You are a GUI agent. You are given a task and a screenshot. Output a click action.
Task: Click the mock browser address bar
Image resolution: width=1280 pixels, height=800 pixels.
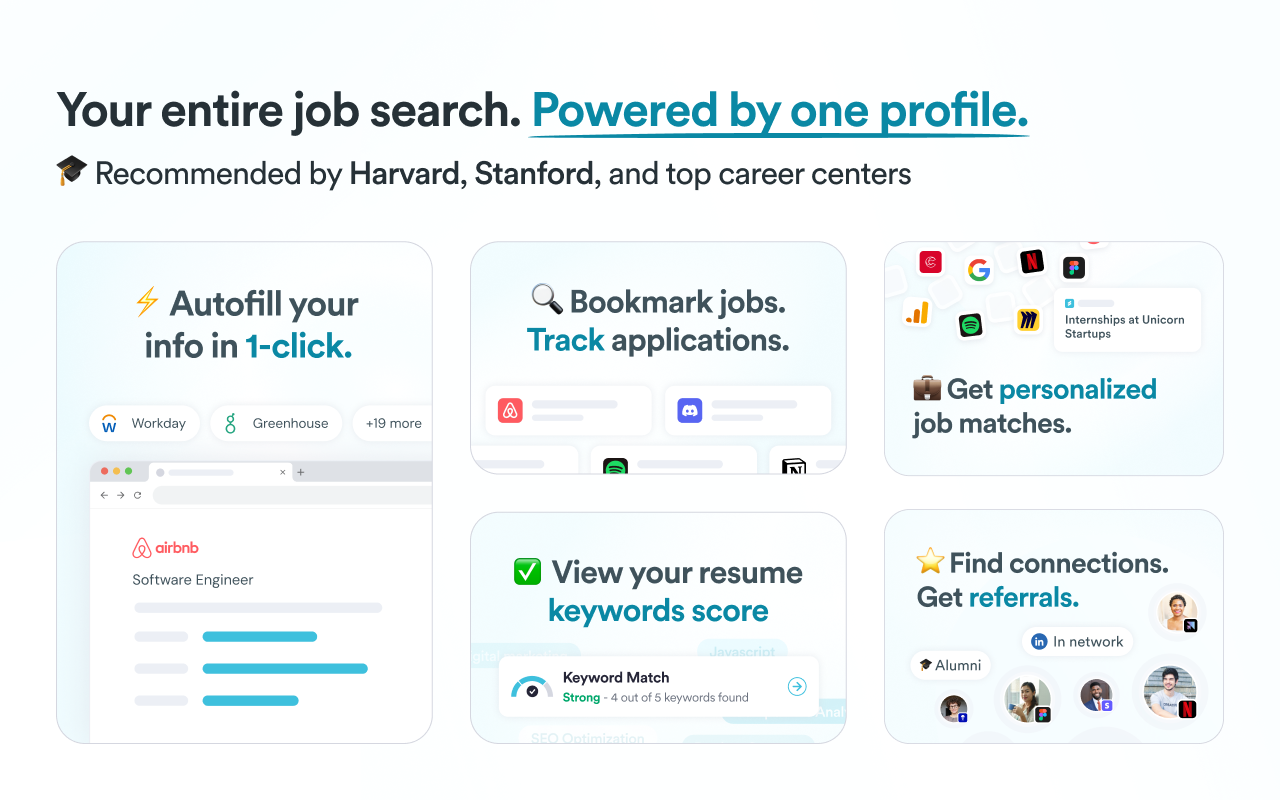290,495
